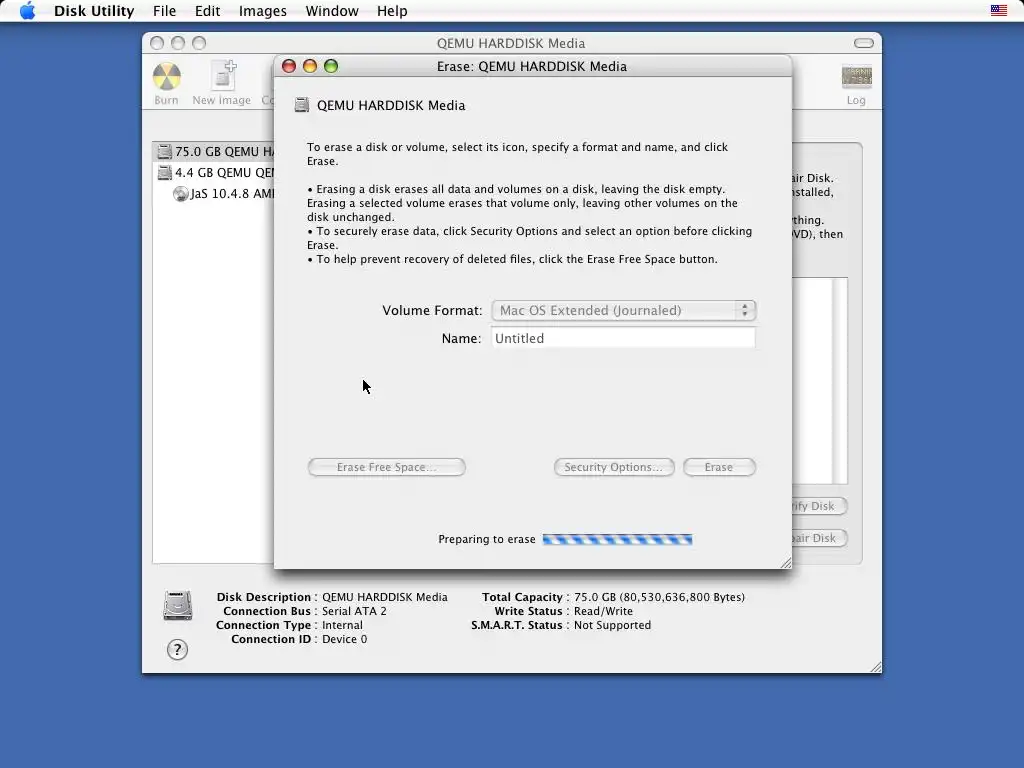Click the Erase button
Screen dimensions: 1024x768
719,467
